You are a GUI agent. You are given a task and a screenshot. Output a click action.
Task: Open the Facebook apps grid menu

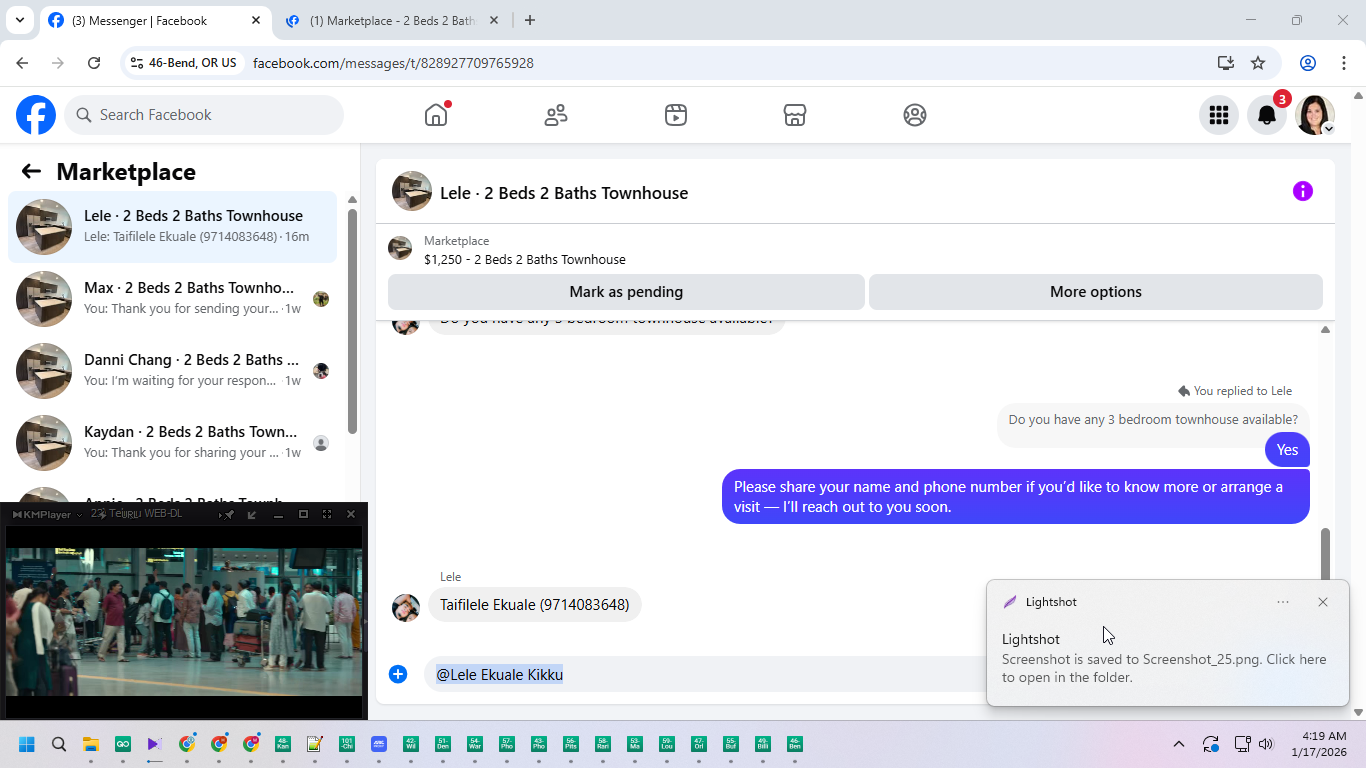click(x=1218, y=115)
